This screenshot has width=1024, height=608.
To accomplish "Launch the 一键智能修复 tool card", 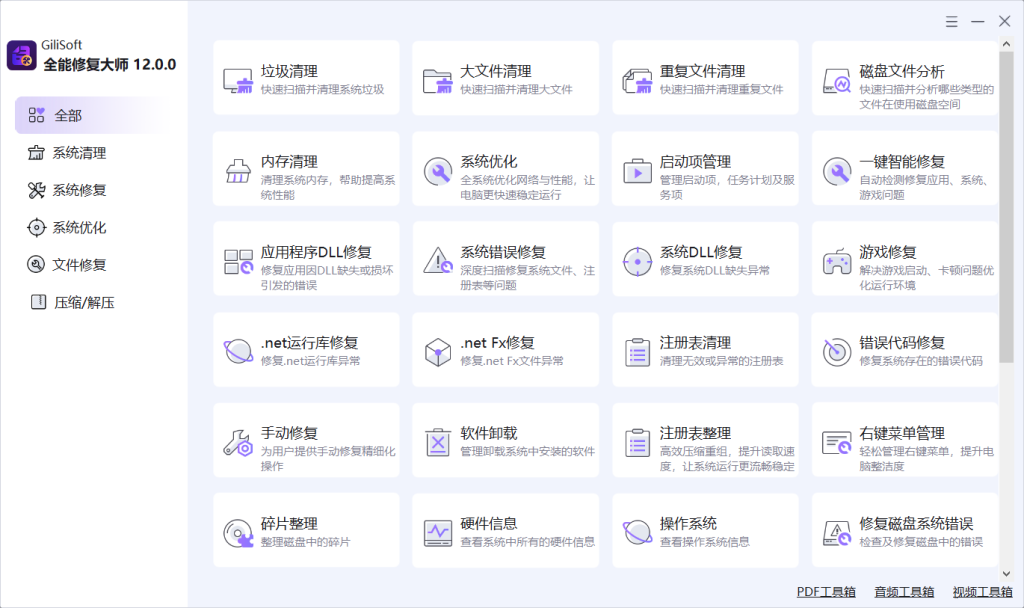I will (x=904, y=170).
